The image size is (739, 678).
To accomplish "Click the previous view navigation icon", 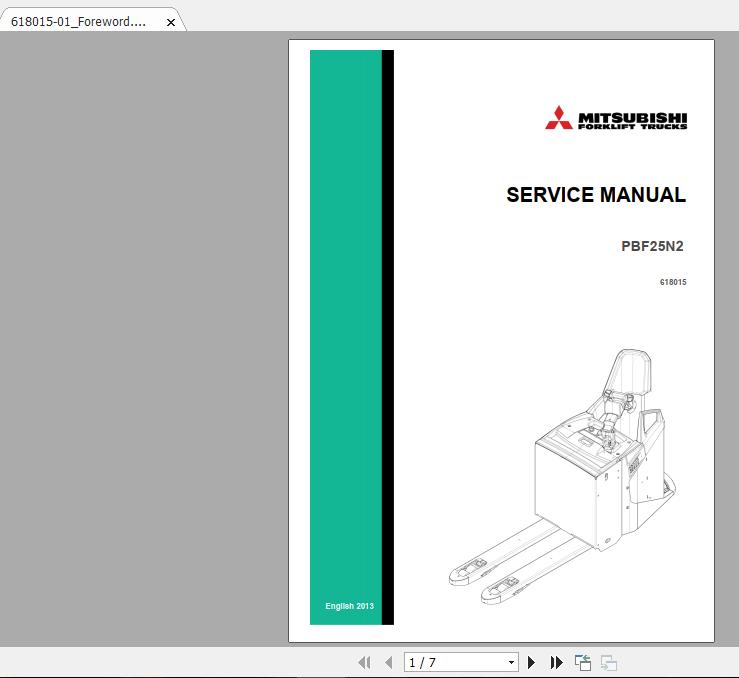I will pos(583,662).
